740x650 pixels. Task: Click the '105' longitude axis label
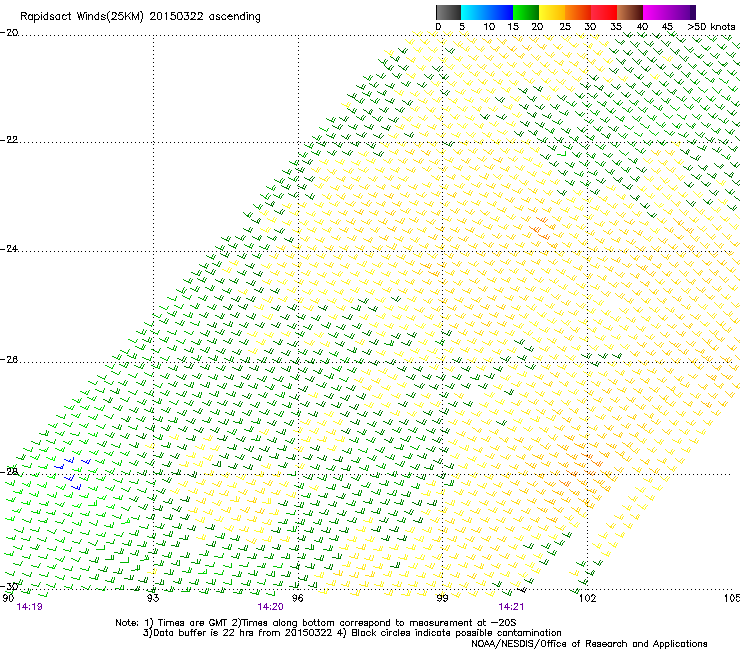732,598
